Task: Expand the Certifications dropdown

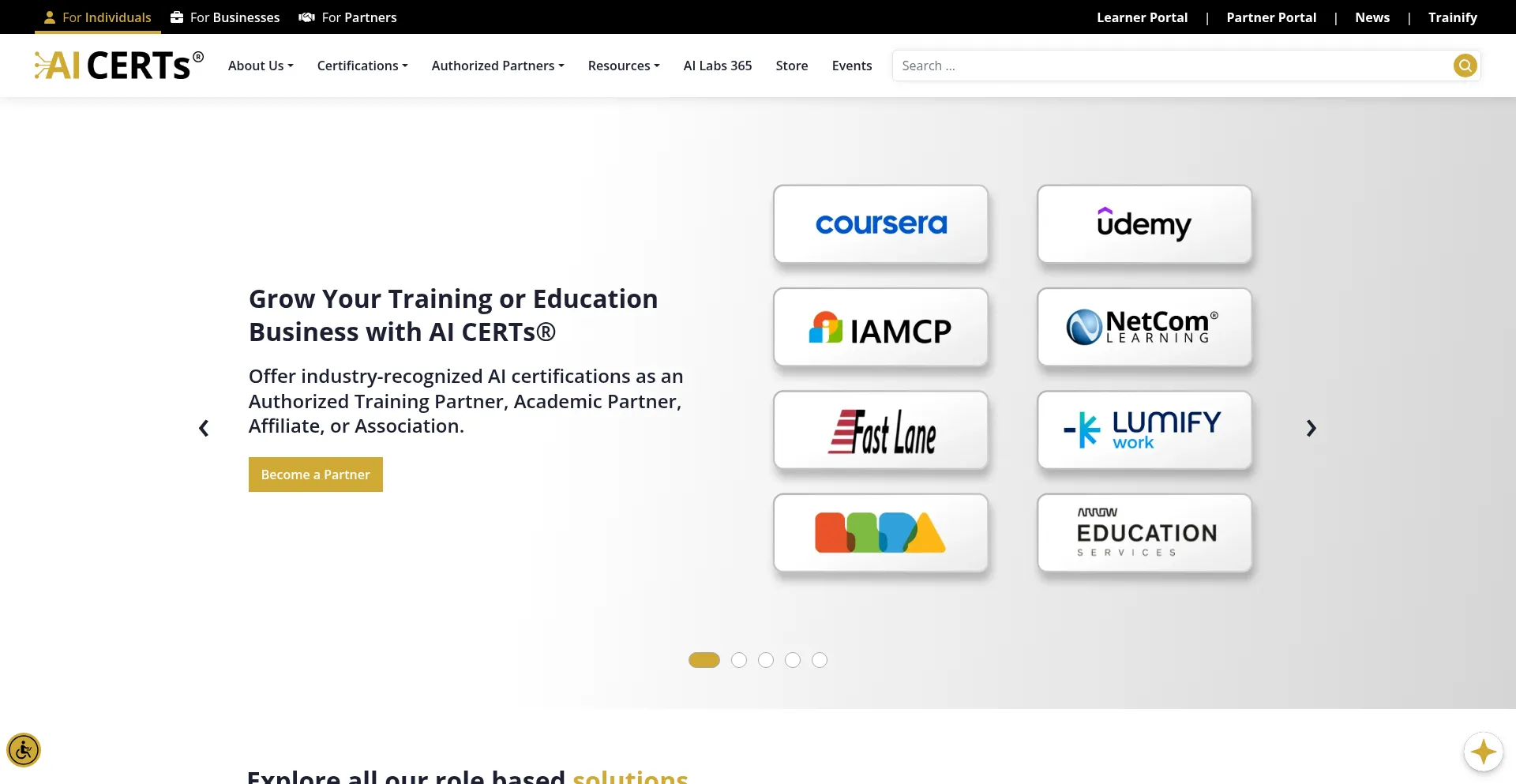Action: (x=362, y=66)
